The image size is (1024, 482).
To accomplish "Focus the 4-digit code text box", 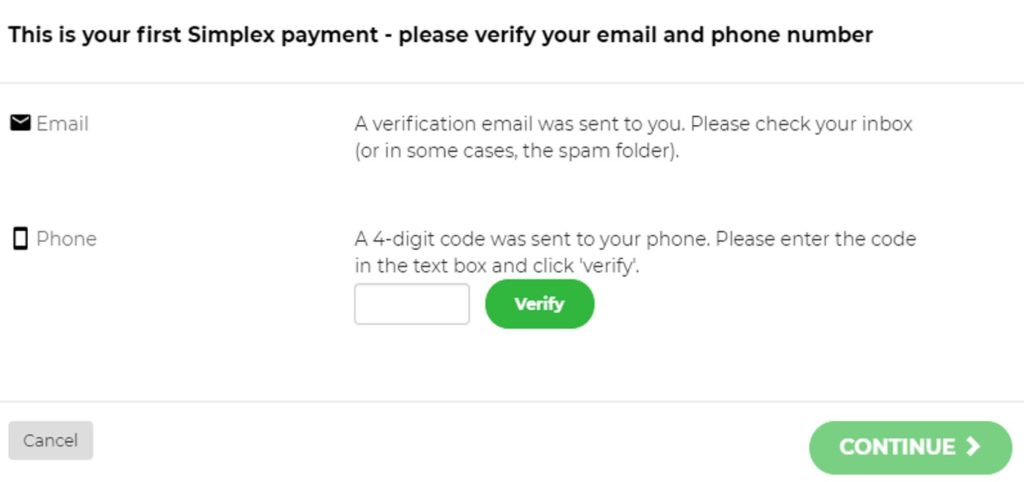I will tap(411, 304).
